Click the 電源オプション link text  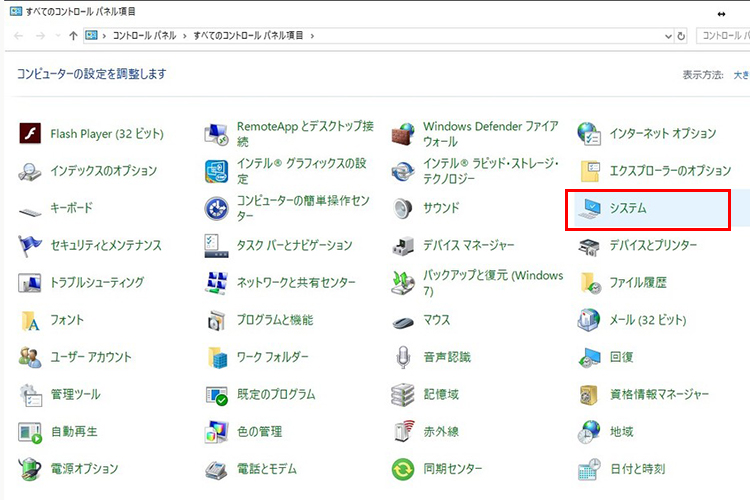[x=84, y=468]
